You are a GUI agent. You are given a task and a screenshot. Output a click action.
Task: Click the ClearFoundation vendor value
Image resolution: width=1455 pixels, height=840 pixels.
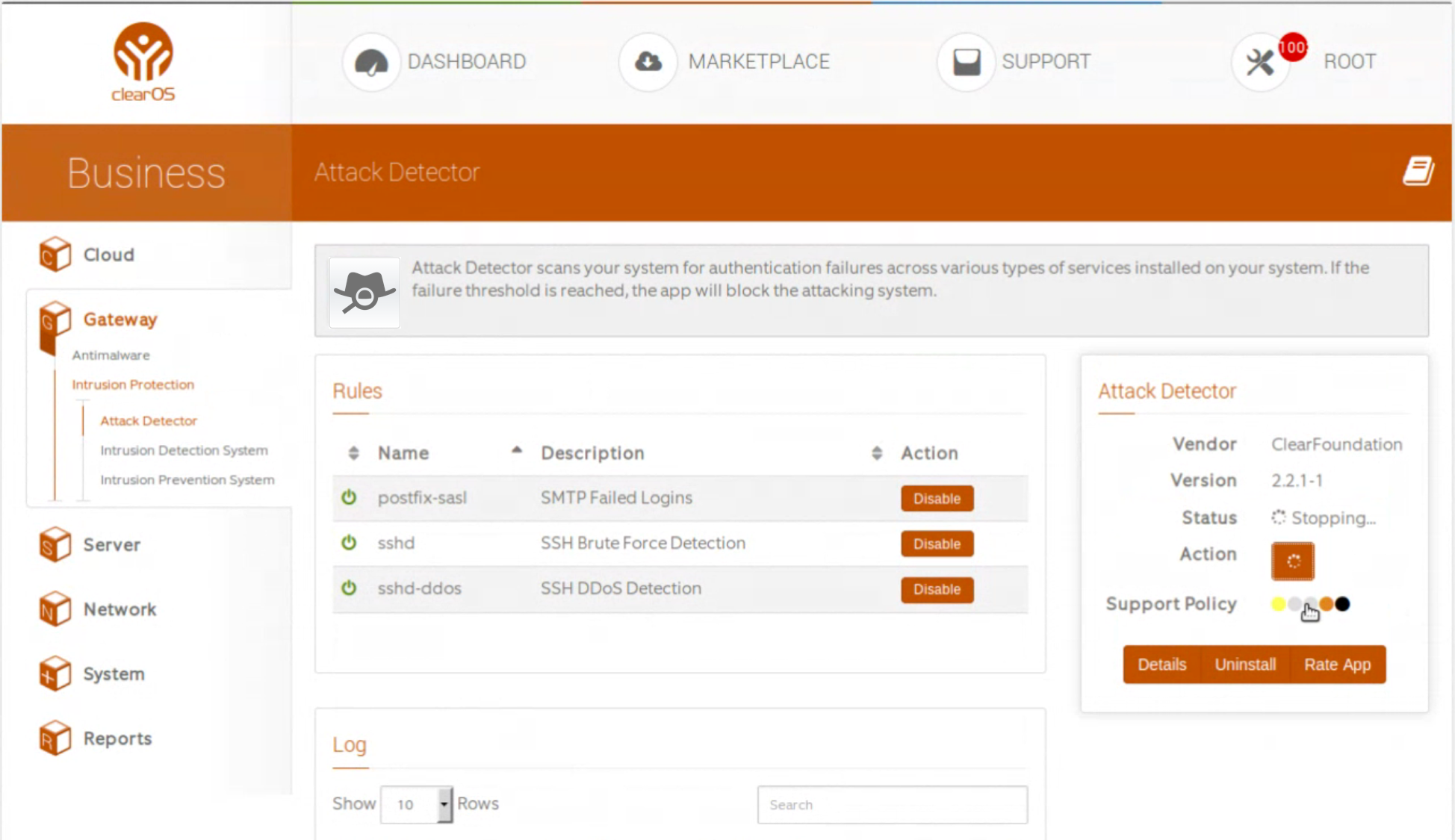click(x=1337, y=444)
